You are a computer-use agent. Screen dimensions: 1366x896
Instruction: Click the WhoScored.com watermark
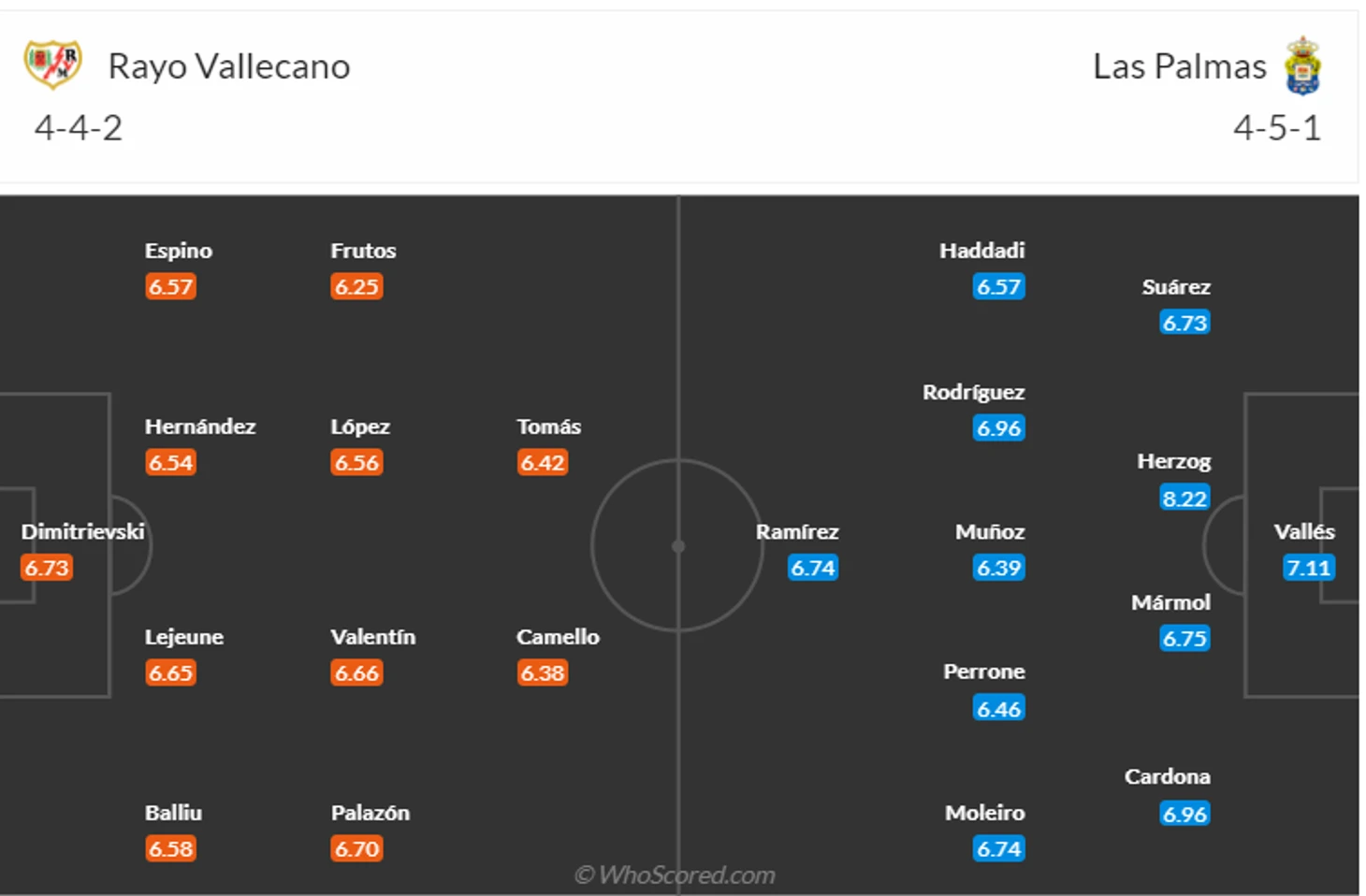[675, 874]
